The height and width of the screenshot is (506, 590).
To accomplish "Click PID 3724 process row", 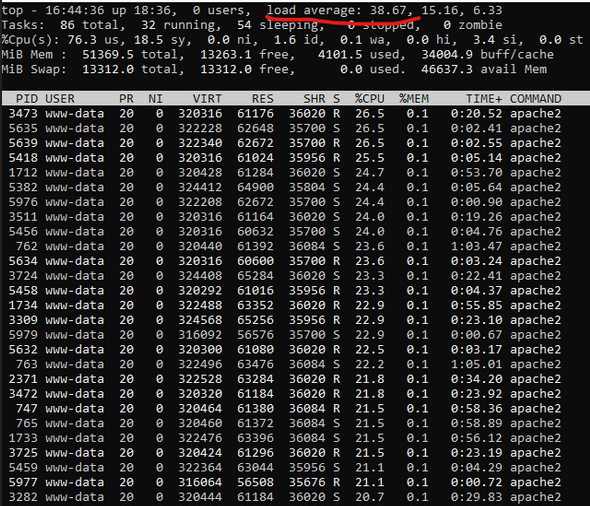I will coord(285,276).
